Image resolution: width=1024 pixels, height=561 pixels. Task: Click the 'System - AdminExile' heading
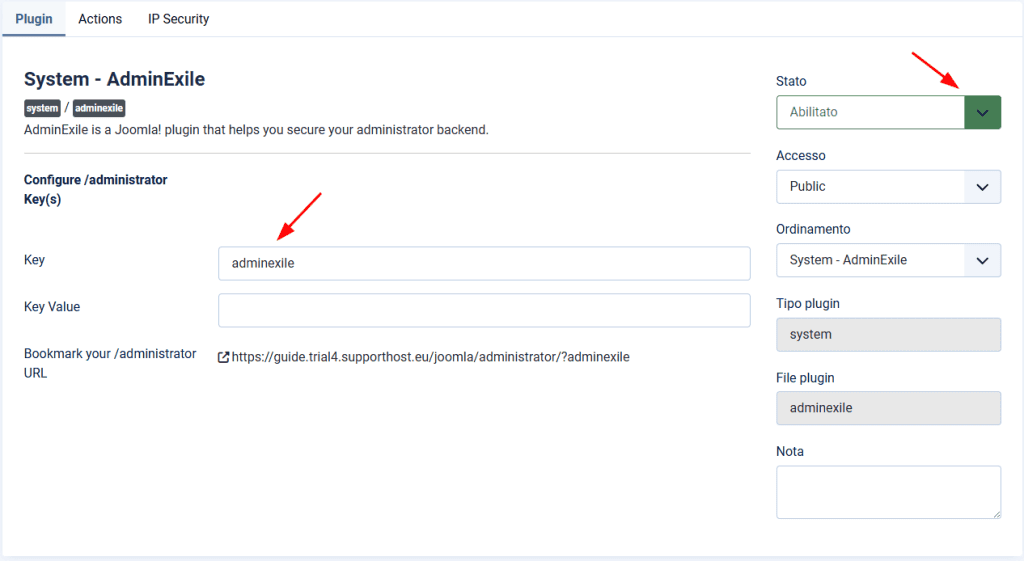click(x=114, y=79)
